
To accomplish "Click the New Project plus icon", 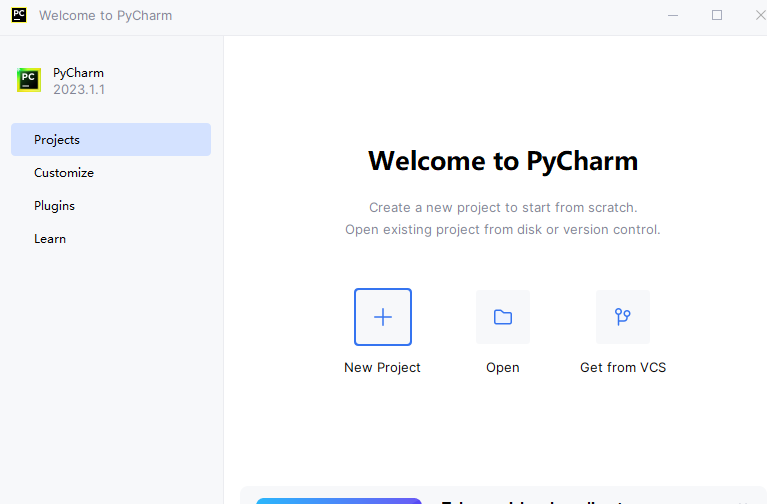I will (x=383, y=317).
